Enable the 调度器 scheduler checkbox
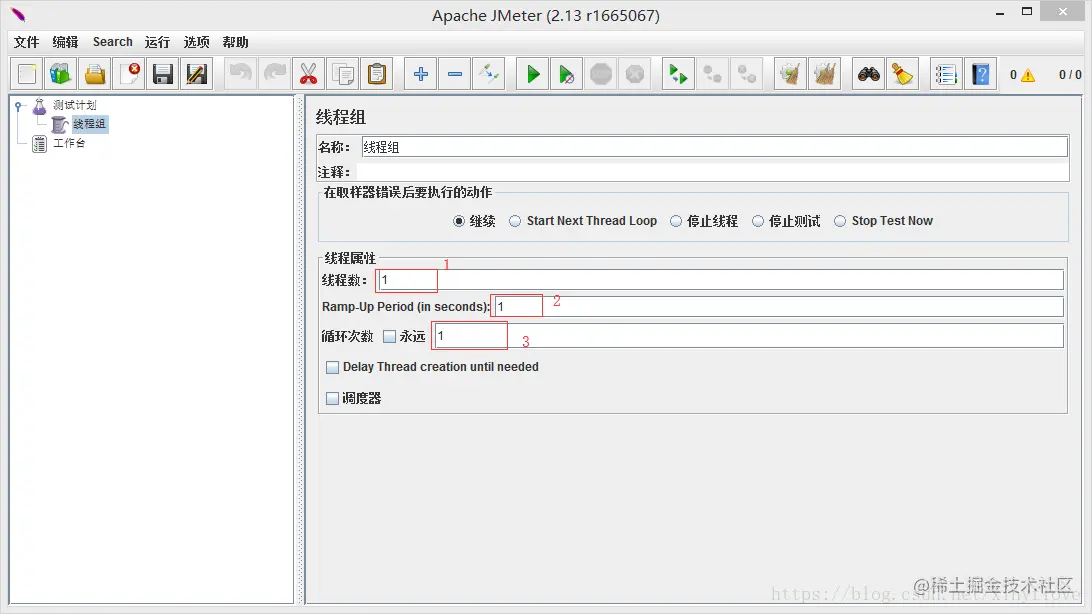The height and width of the screenshot is (614, 1092). tap(333, 398)
